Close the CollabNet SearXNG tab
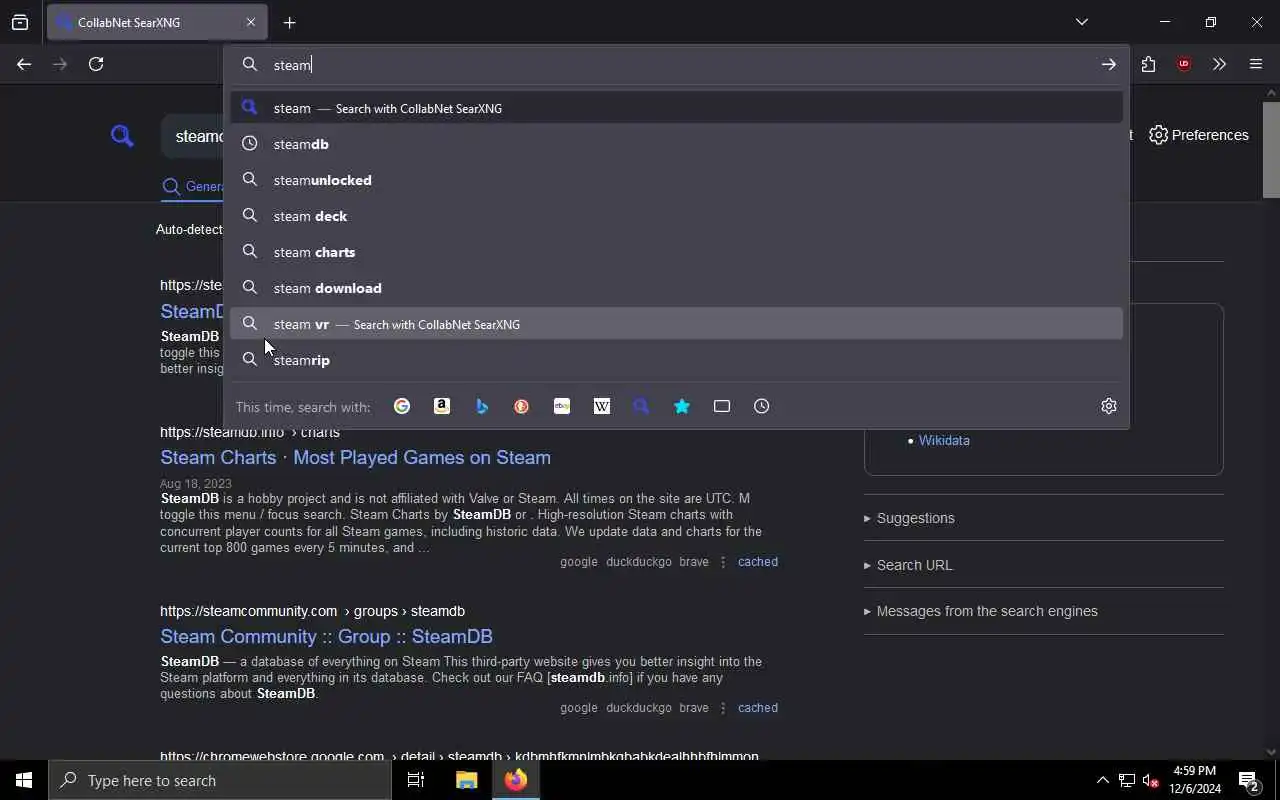This screenshot has width=1280, height=800. (251, 22)
